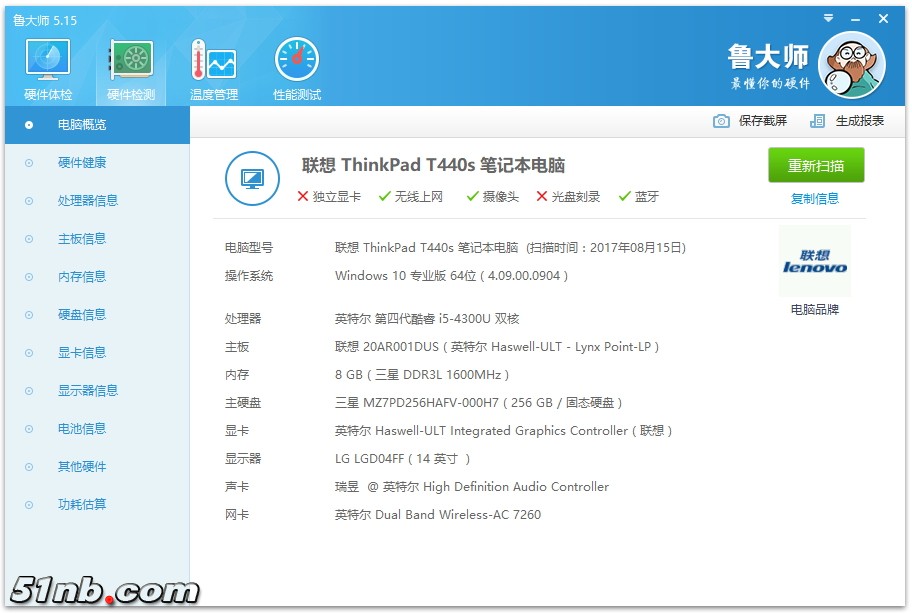The width and height of the screenshot is (912, 614).
Task: Click the 声卡 row label
Action: pyautogui.click(x=237, y=487)
